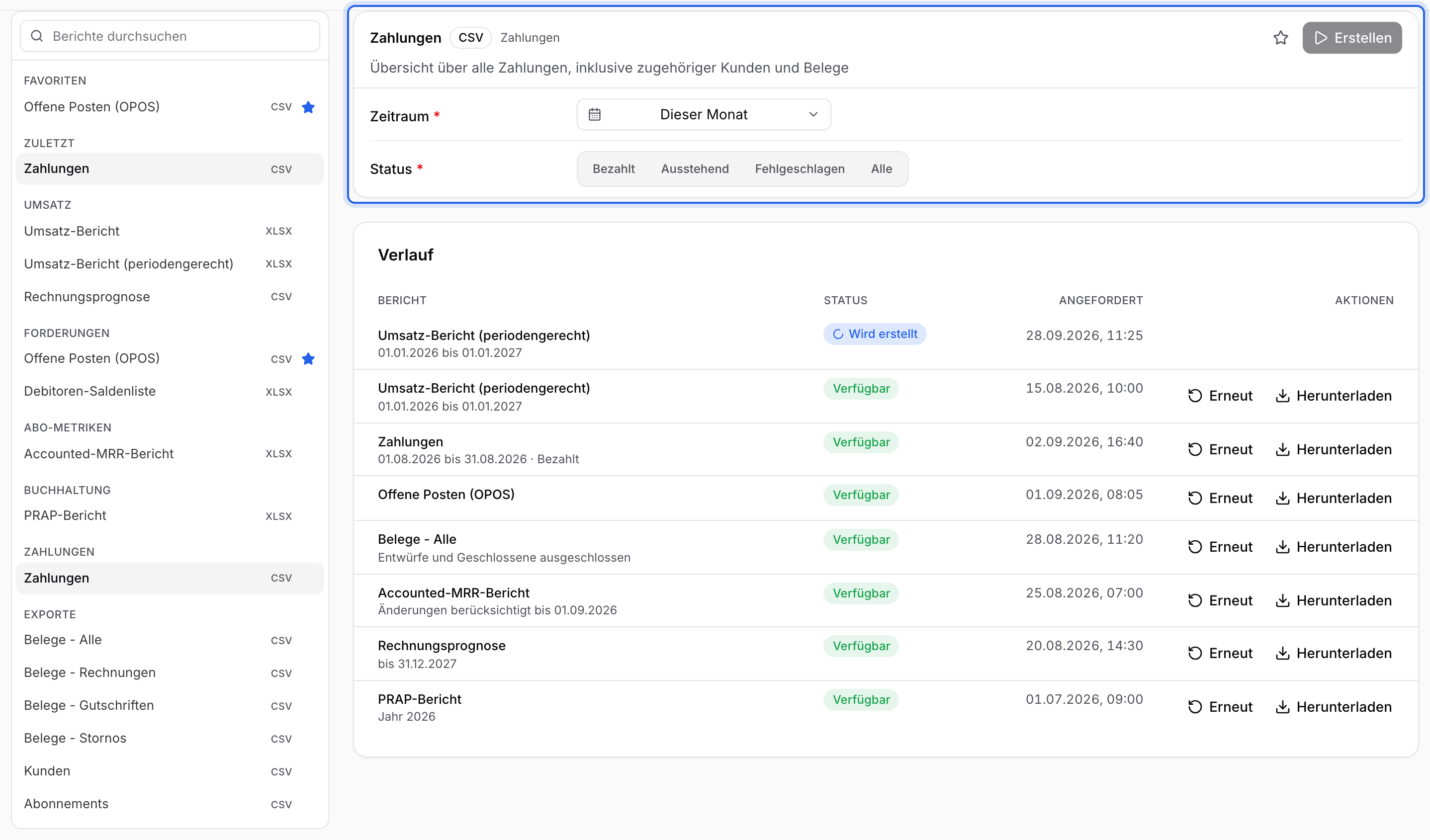
Task: Open Belege - Gutschriften export
Action: point(170,706)
